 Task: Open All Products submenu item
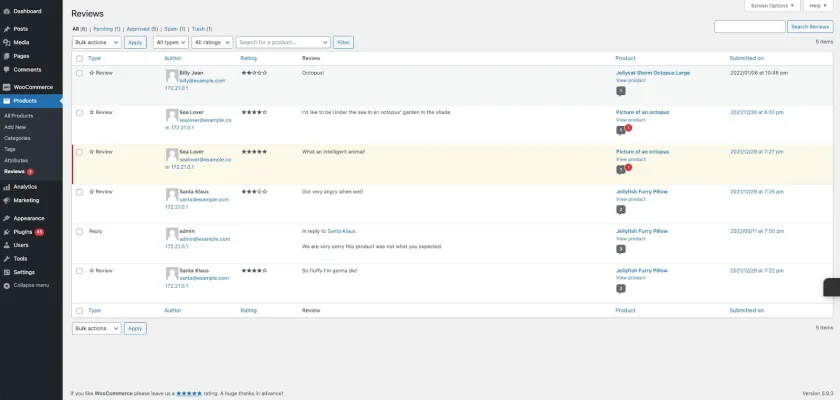point(18,116)
